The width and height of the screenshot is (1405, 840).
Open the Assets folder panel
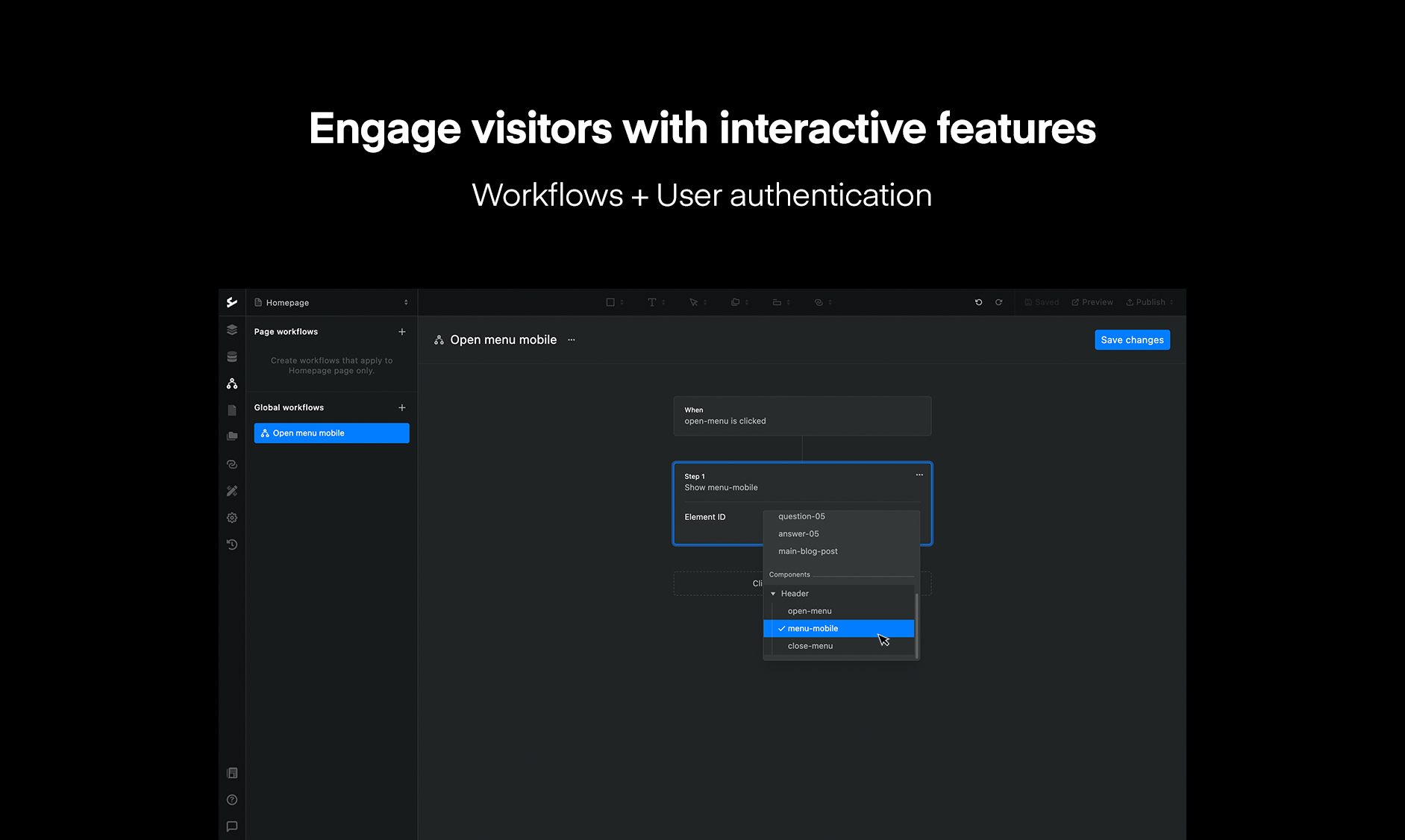[231, 436]
